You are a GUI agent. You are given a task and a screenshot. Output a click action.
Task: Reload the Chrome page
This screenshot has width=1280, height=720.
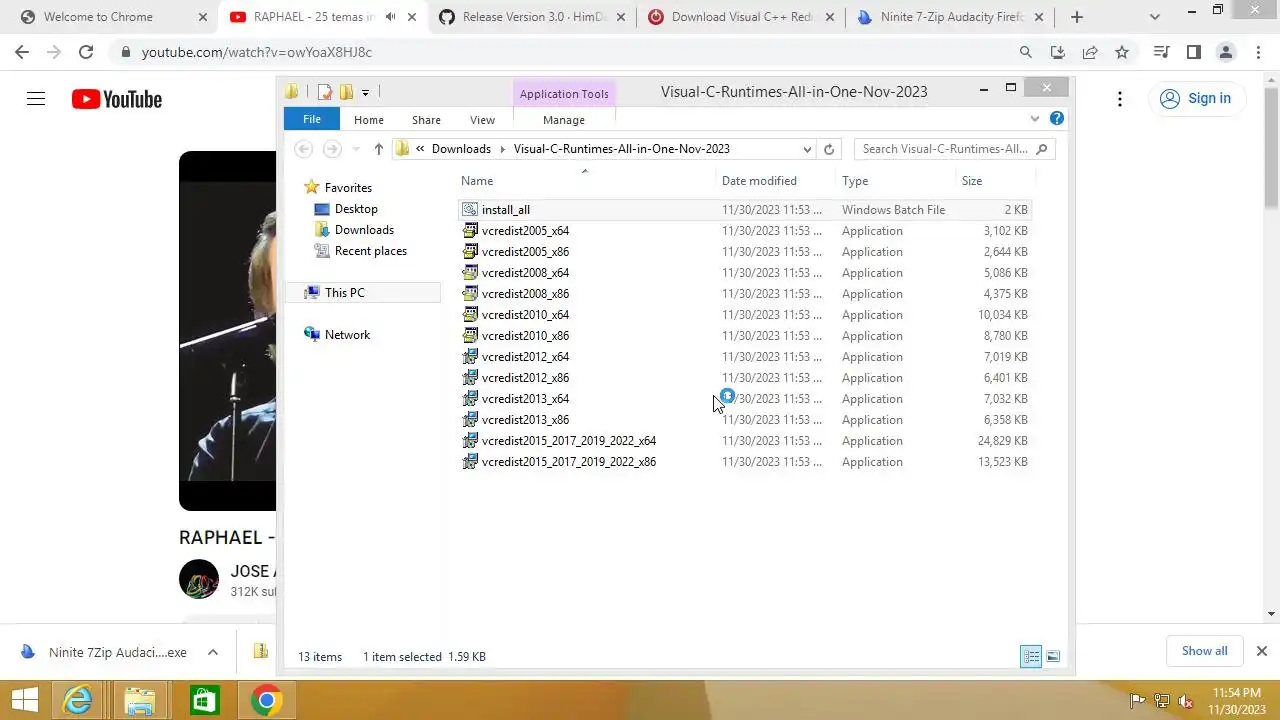point(86,52)
